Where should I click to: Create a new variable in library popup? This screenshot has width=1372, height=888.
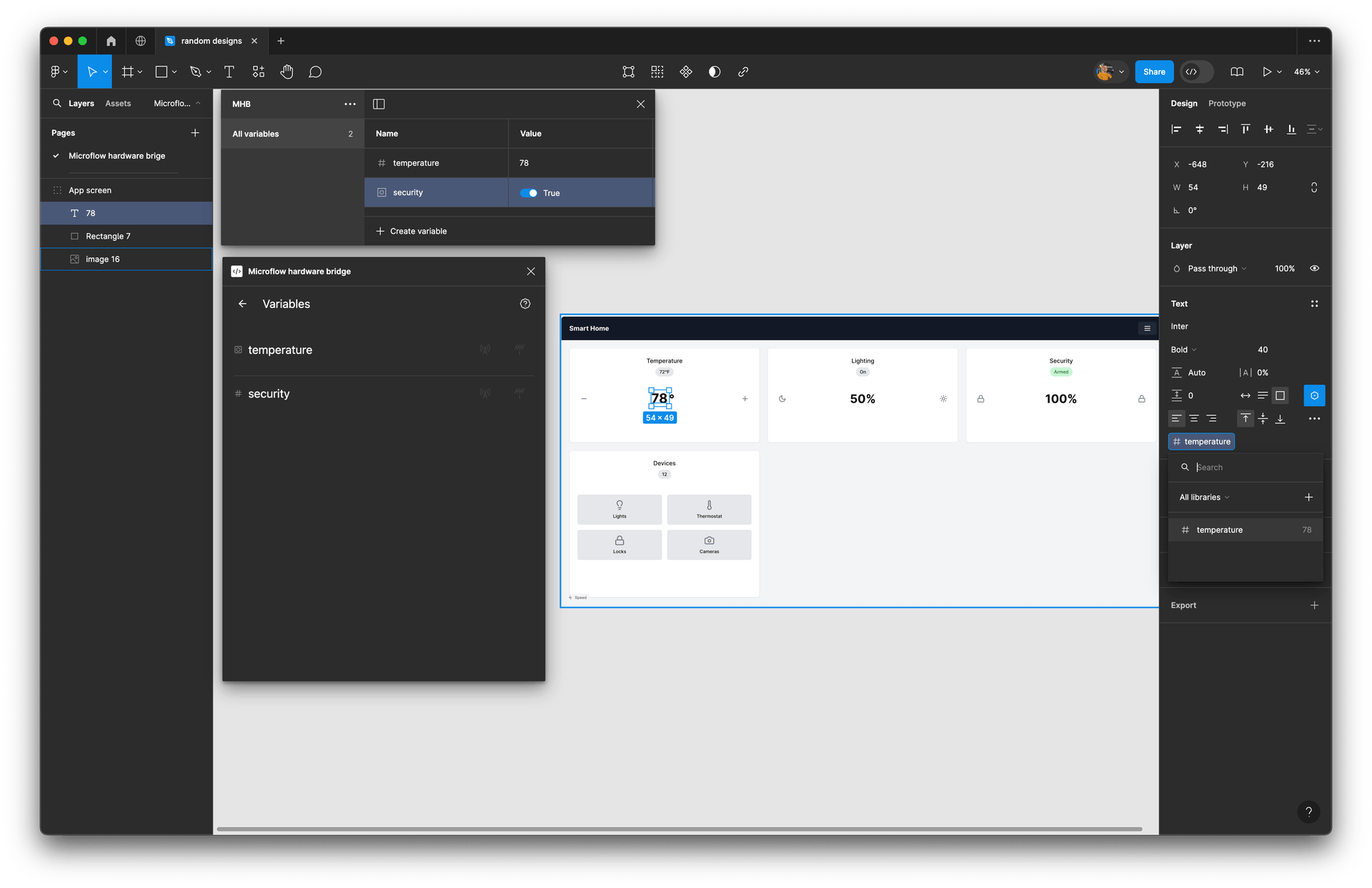(1308, 497)
